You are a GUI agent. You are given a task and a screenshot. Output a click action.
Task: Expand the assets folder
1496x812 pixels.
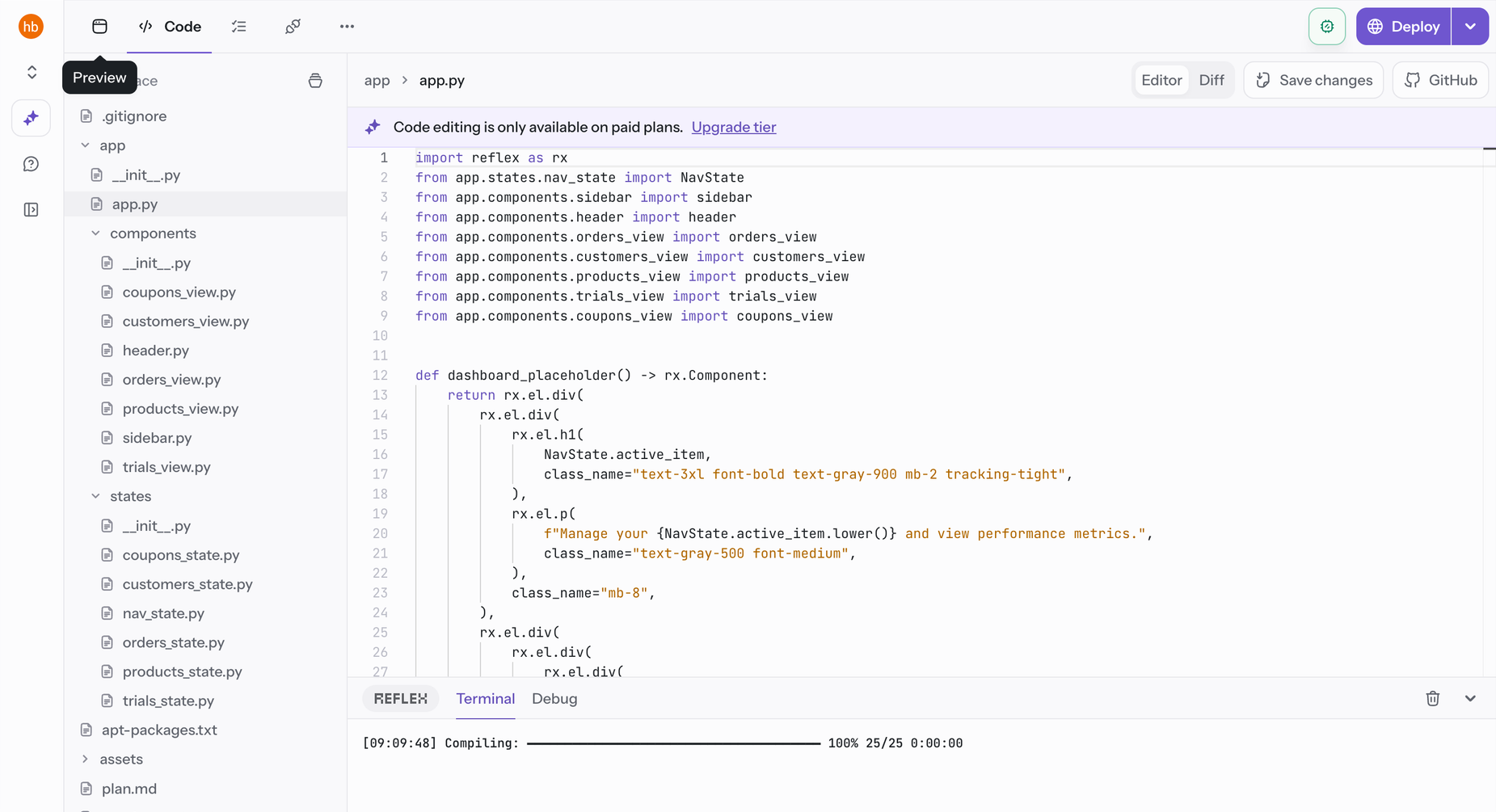pos(86,759)
